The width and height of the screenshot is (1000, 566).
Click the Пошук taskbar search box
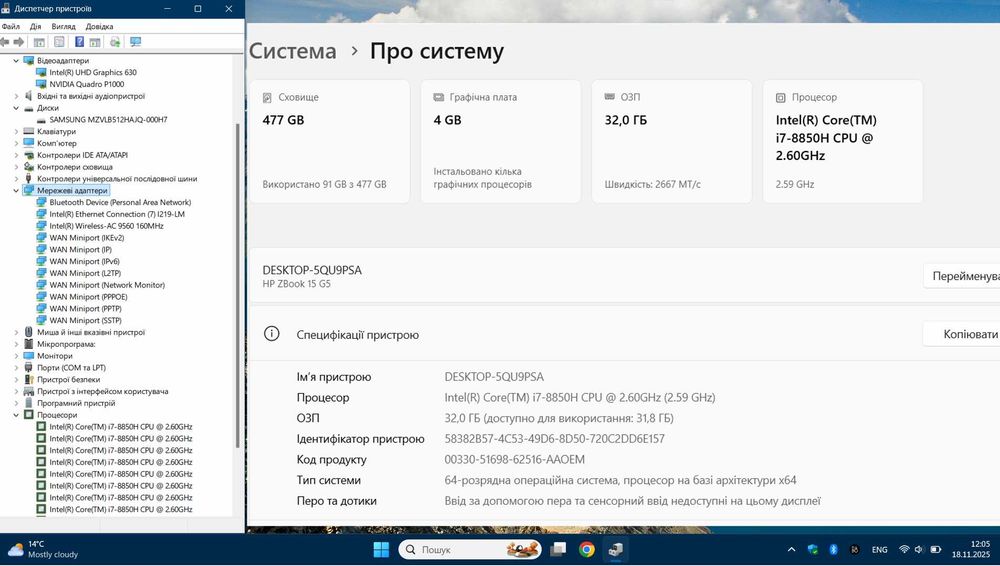[x=470, y=549]
